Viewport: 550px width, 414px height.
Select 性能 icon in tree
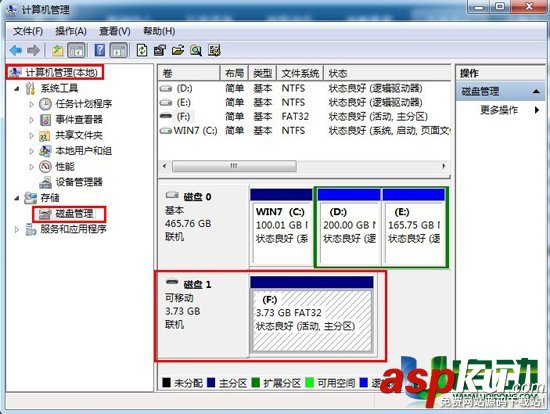pyautogui.click(x=45, y=166)
